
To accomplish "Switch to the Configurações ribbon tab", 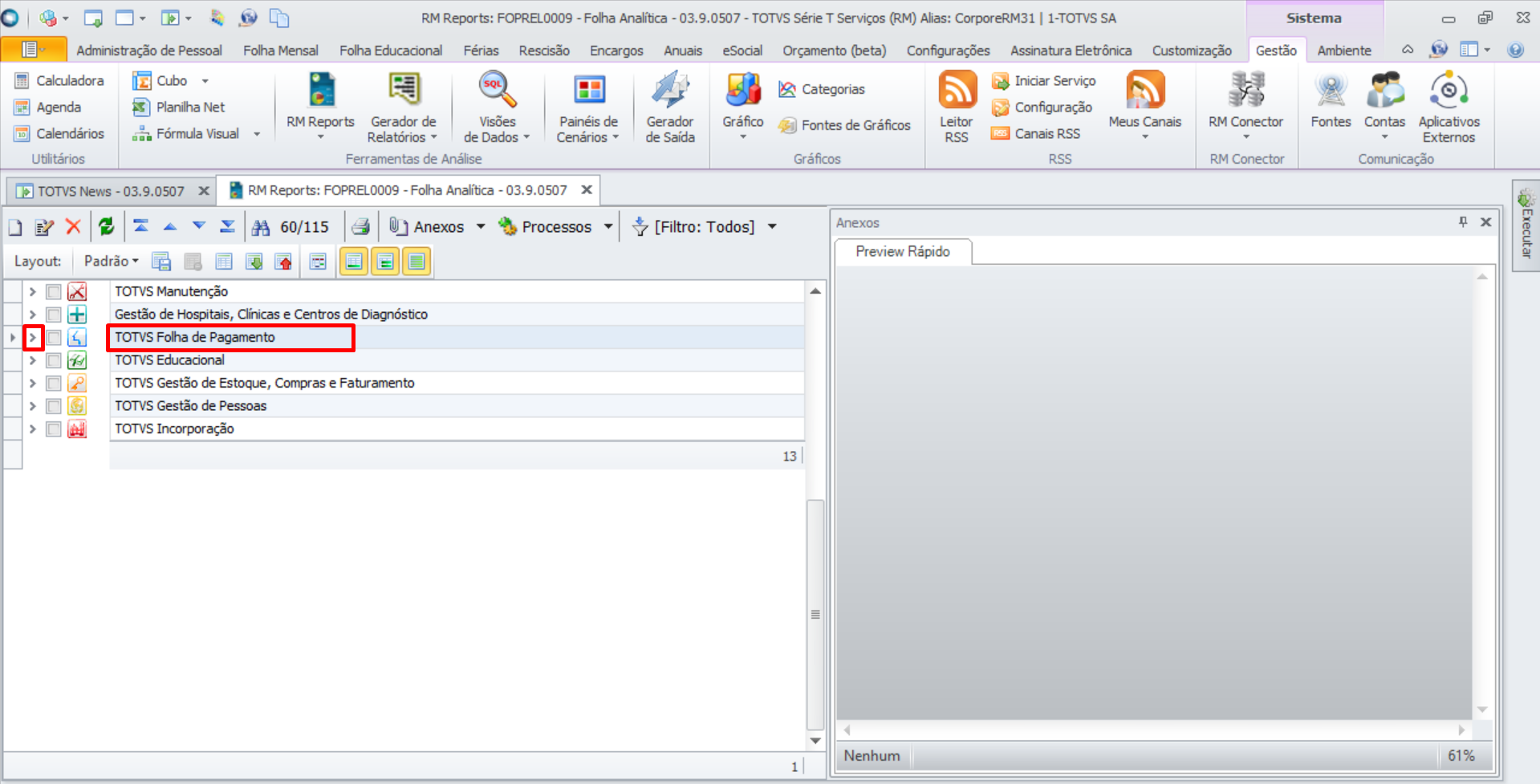I will coord(948,51).
